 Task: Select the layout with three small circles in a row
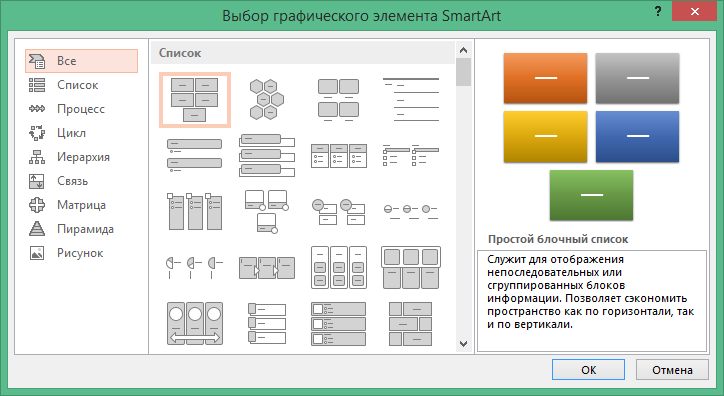(x=410, y=211)
